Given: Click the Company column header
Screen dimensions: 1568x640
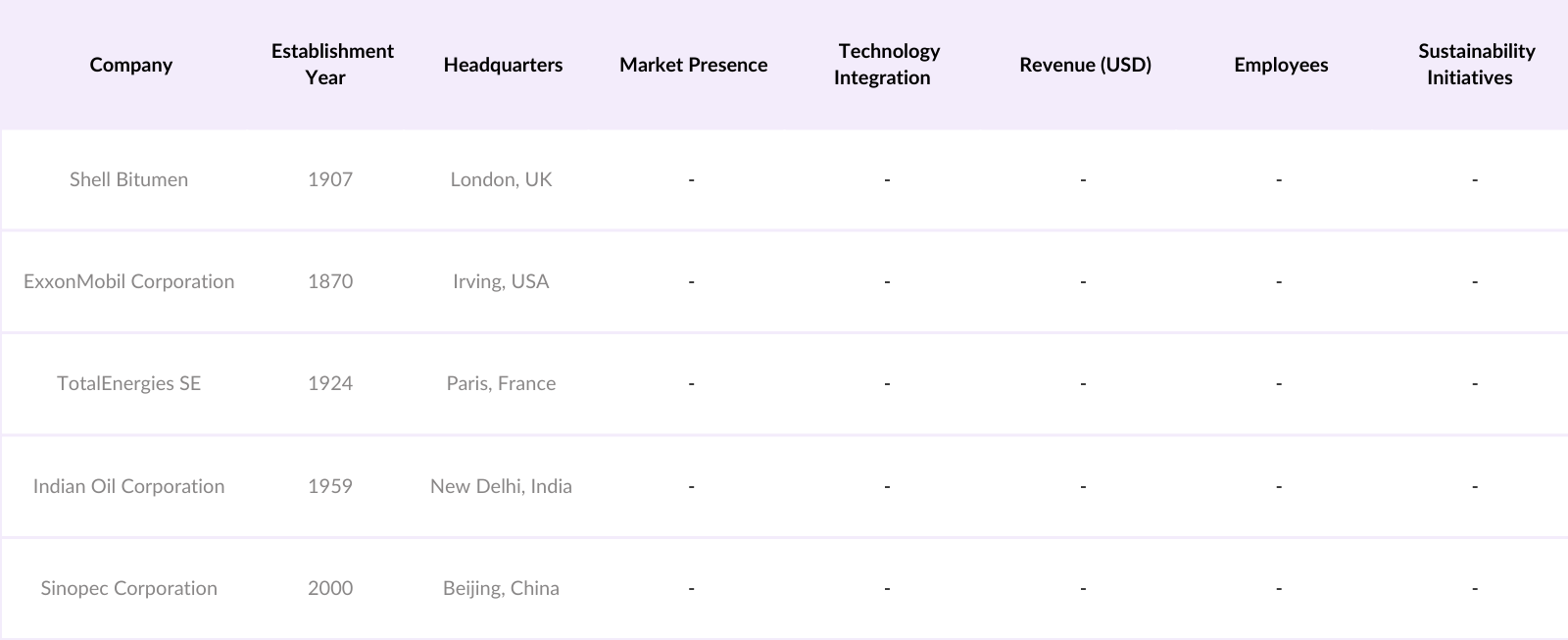Looking at the screenshot, I should pyautogui.click(x=130, y=65).
